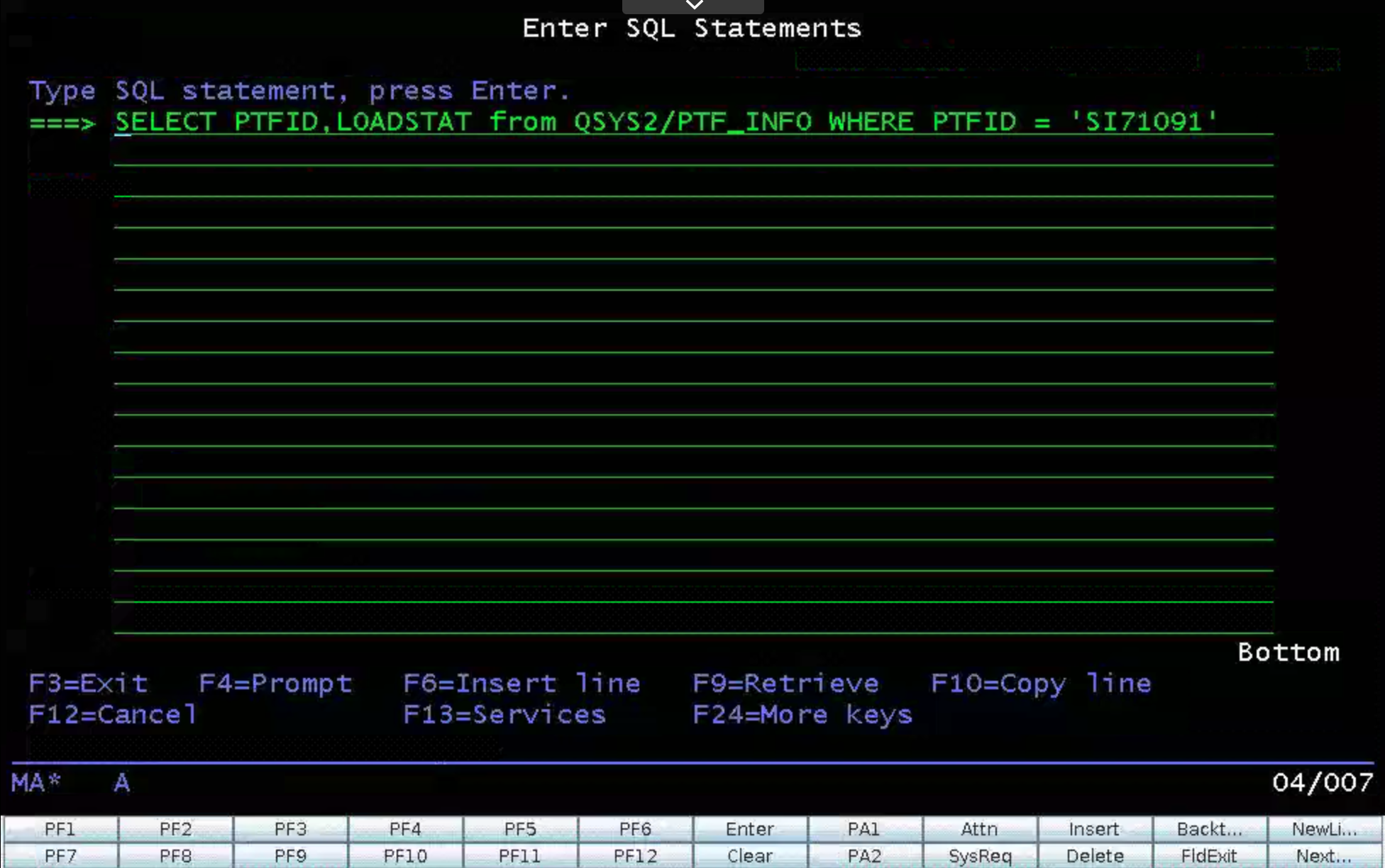Click the FldExit key button

point(1210,855)
